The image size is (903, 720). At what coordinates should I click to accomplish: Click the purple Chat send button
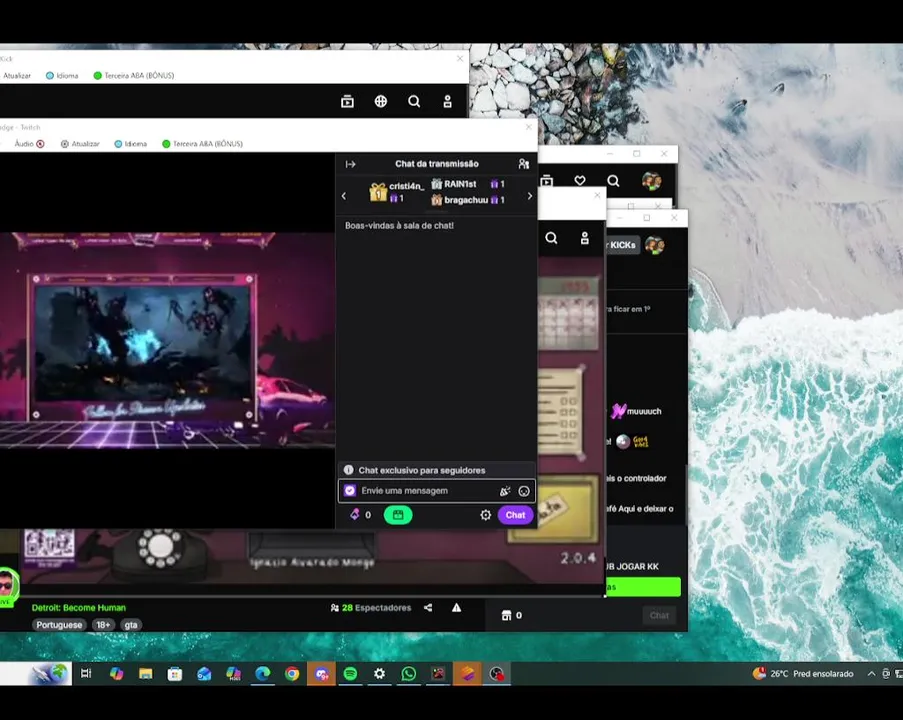pos(515,515)
